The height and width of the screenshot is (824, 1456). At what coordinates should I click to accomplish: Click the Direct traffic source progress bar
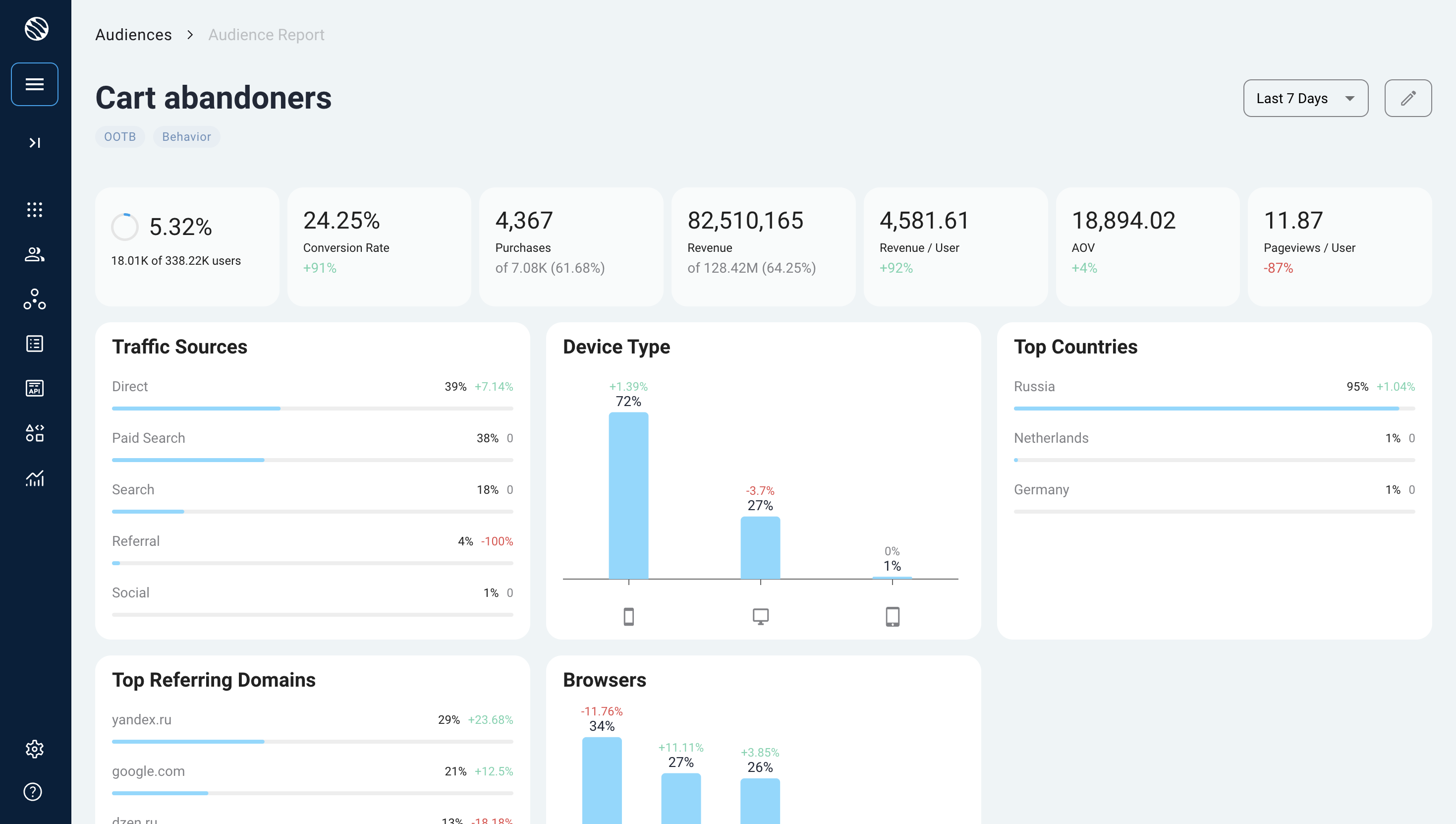312,408
